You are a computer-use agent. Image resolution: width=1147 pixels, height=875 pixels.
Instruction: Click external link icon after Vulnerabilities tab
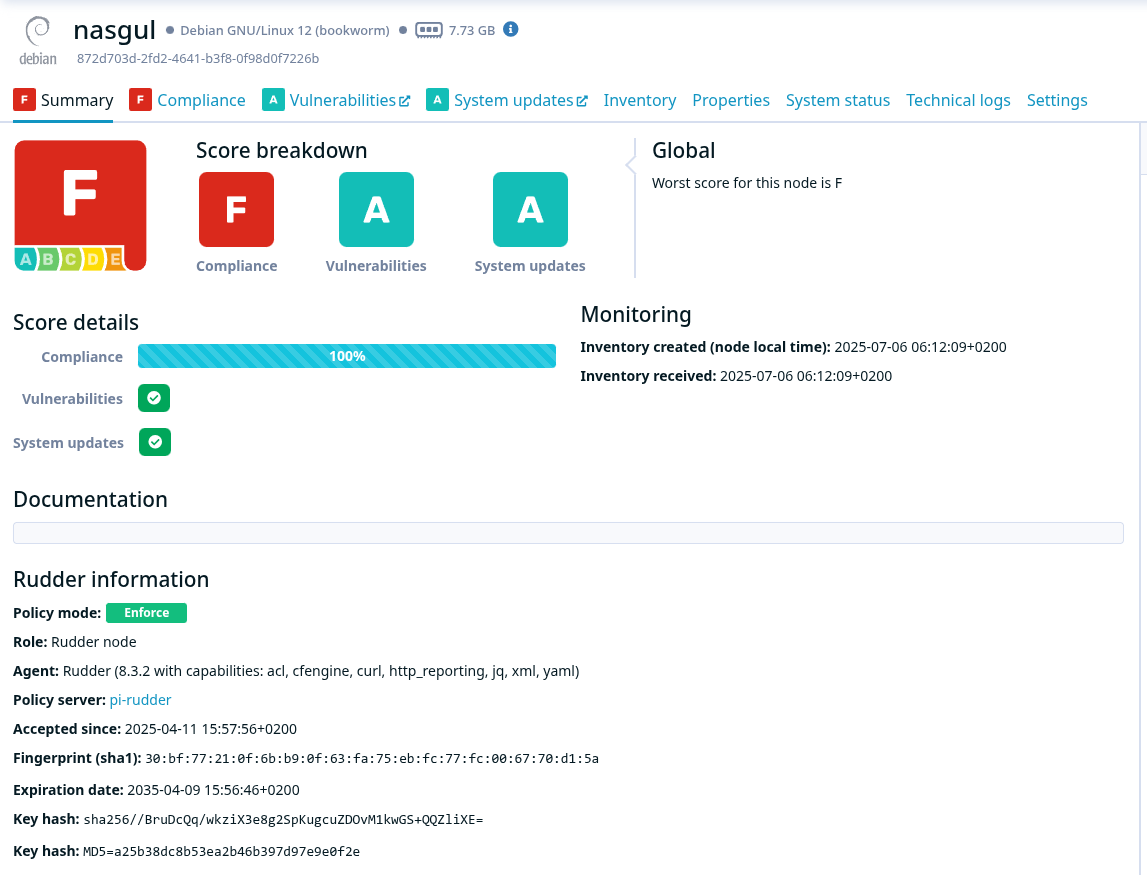pyautogui.click(x=404, y=101)
